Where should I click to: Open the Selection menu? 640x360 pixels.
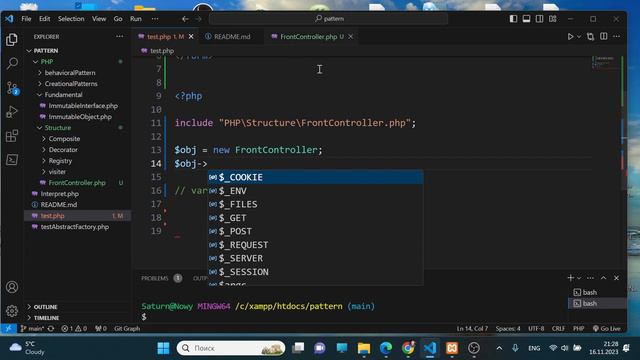click(x=71, y=19)
